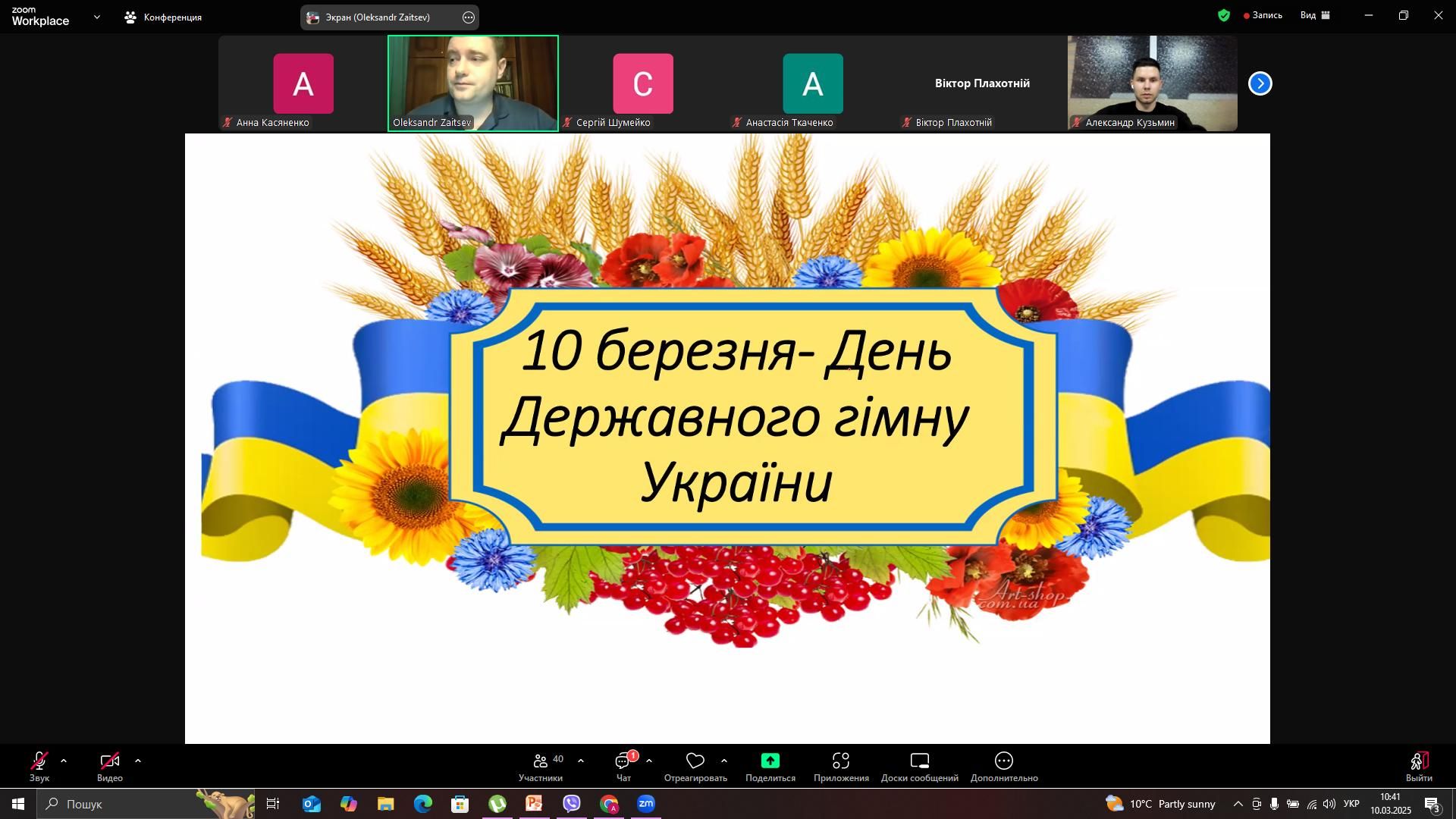
Task: Click the green encryption shield icon
Action: click(1224, 15)
